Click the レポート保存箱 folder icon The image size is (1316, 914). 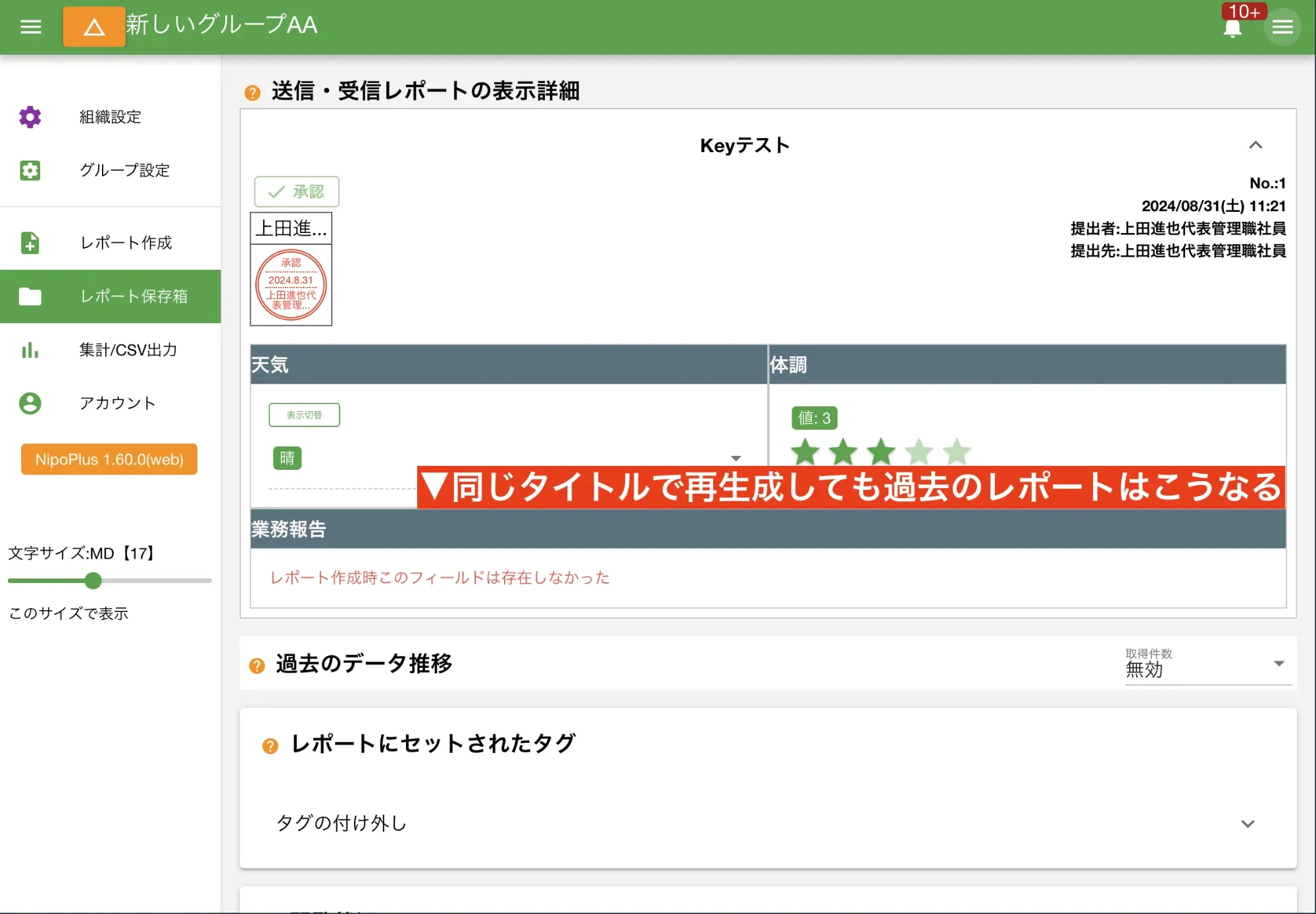(30, 297)
